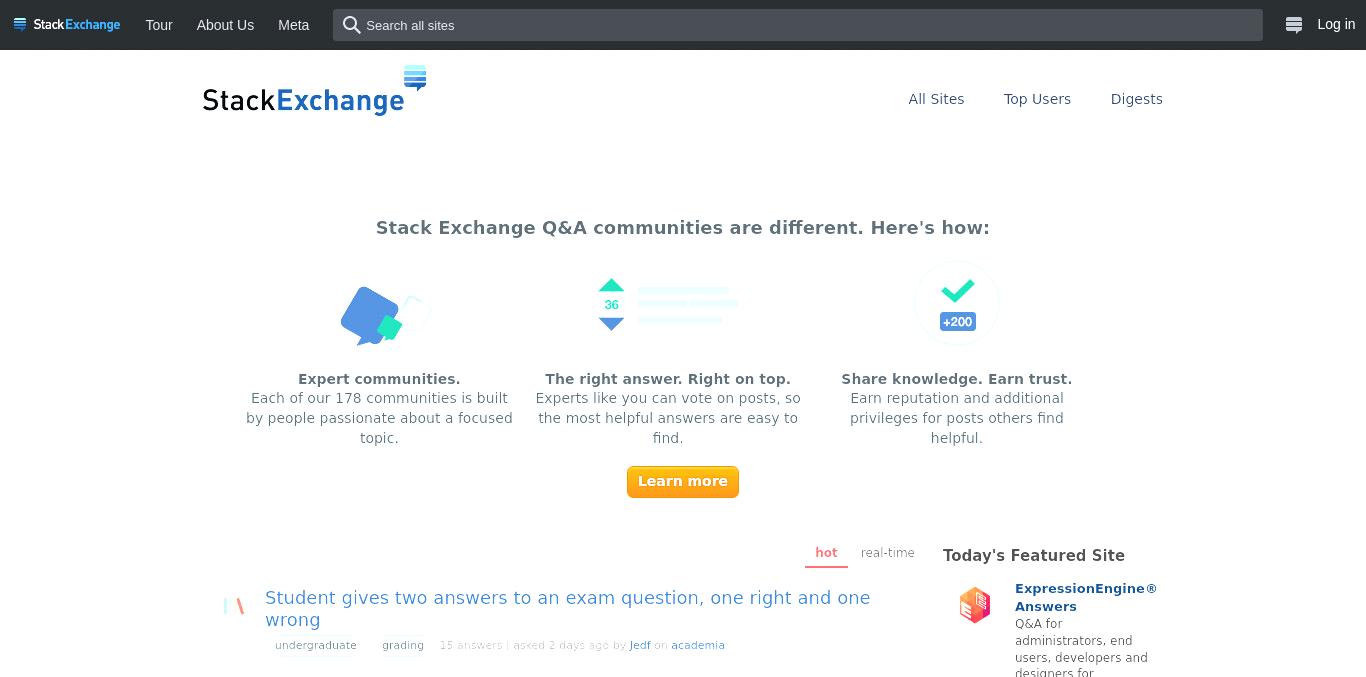
Task: Select the undergraduate tag
Action: tap(316, 645)
